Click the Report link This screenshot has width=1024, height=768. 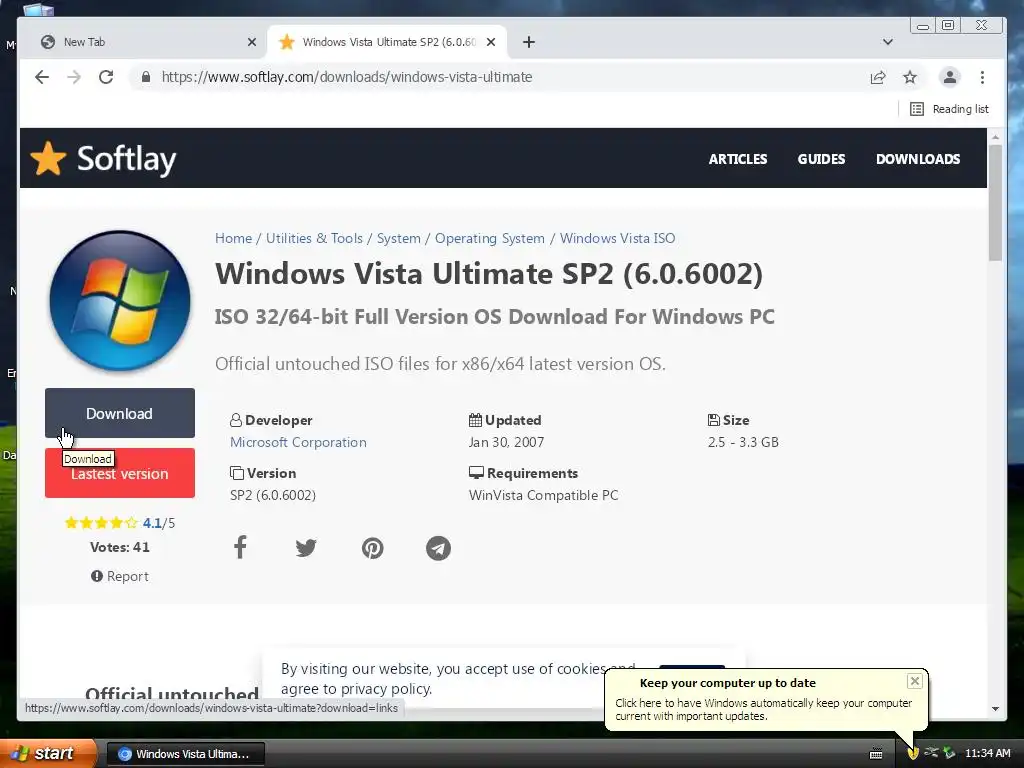(x=120, y=576)
